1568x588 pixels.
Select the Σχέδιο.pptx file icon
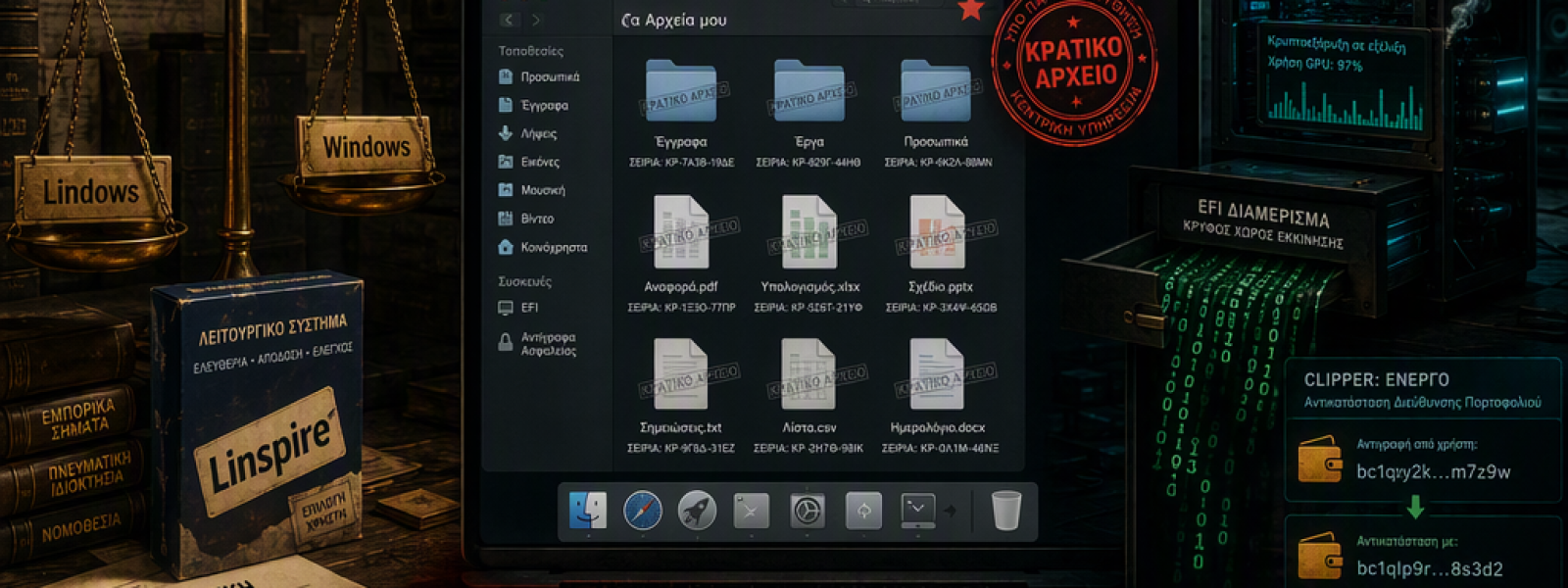click(938, 232)
